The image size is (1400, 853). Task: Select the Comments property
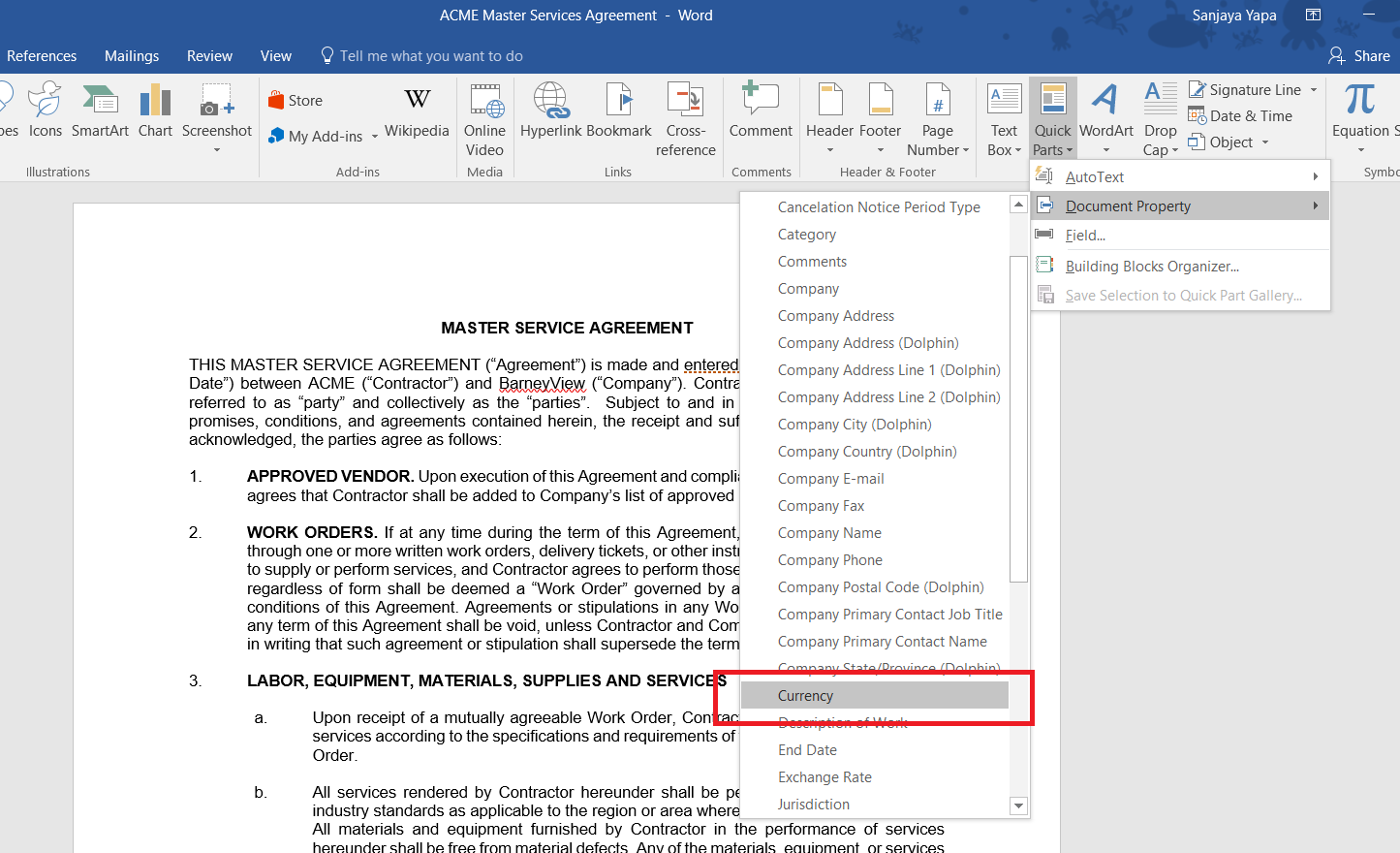tap(875, 262)
